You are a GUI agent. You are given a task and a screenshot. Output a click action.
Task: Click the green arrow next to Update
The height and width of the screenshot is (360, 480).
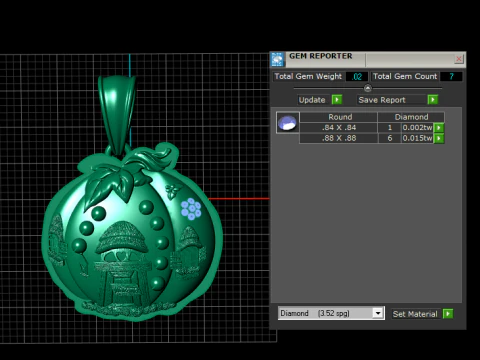(337, 100)
